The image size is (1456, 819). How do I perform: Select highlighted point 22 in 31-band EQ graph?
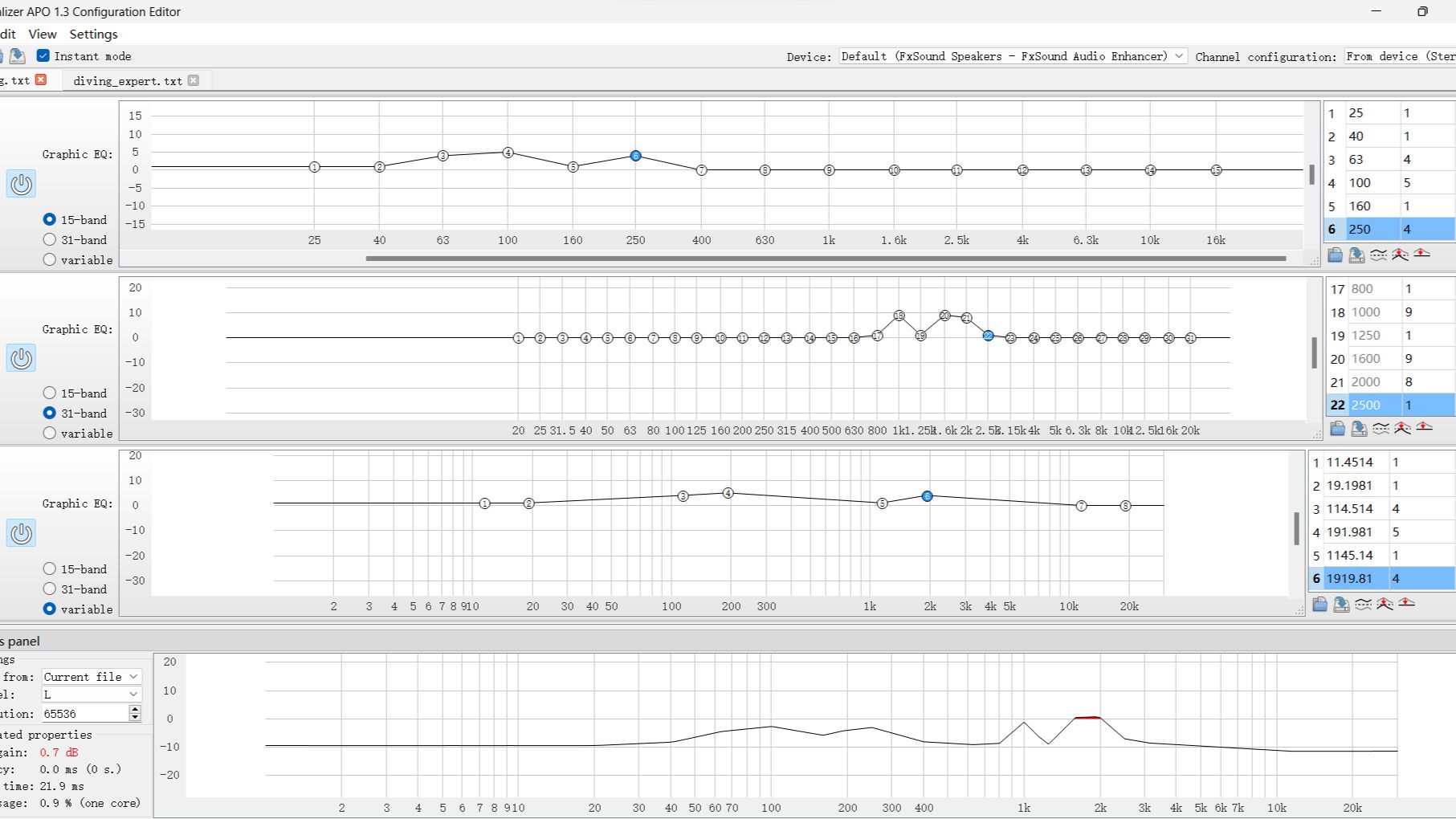[988, 336]
